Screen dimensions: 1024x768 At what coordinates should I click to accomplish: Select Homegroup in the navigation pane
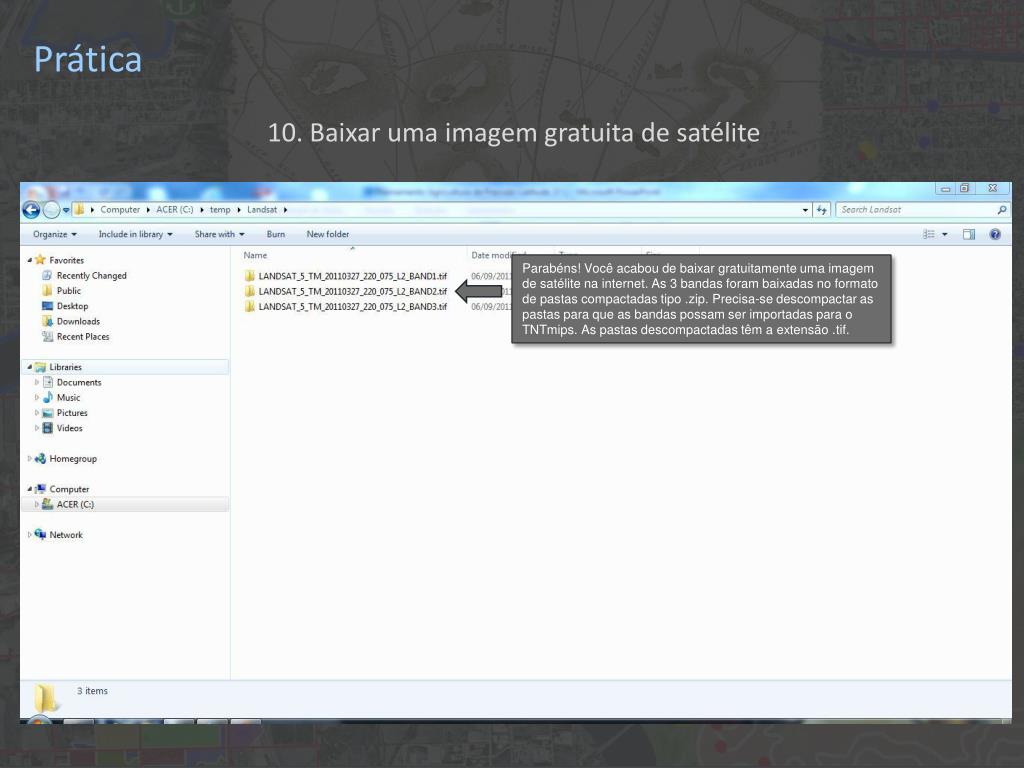coord(73,458)
